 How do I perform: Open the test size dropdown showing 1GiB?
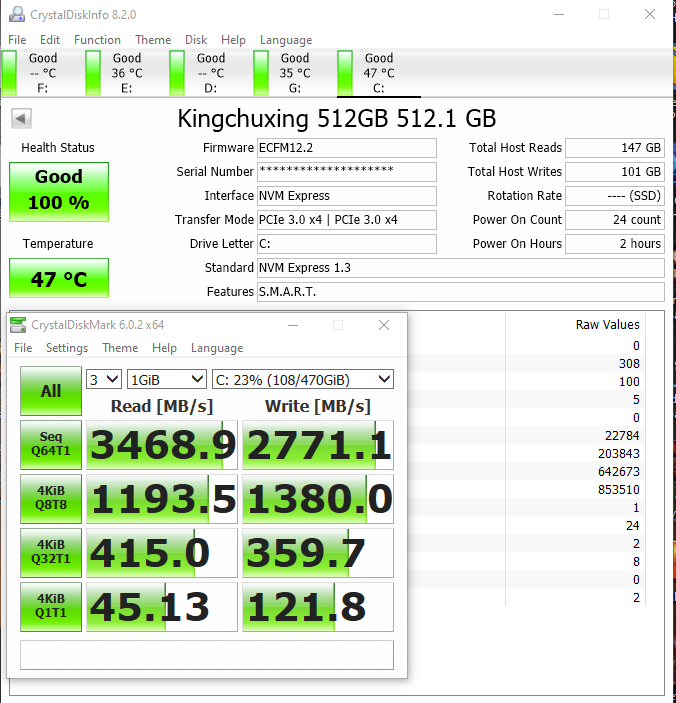point(167,380)
